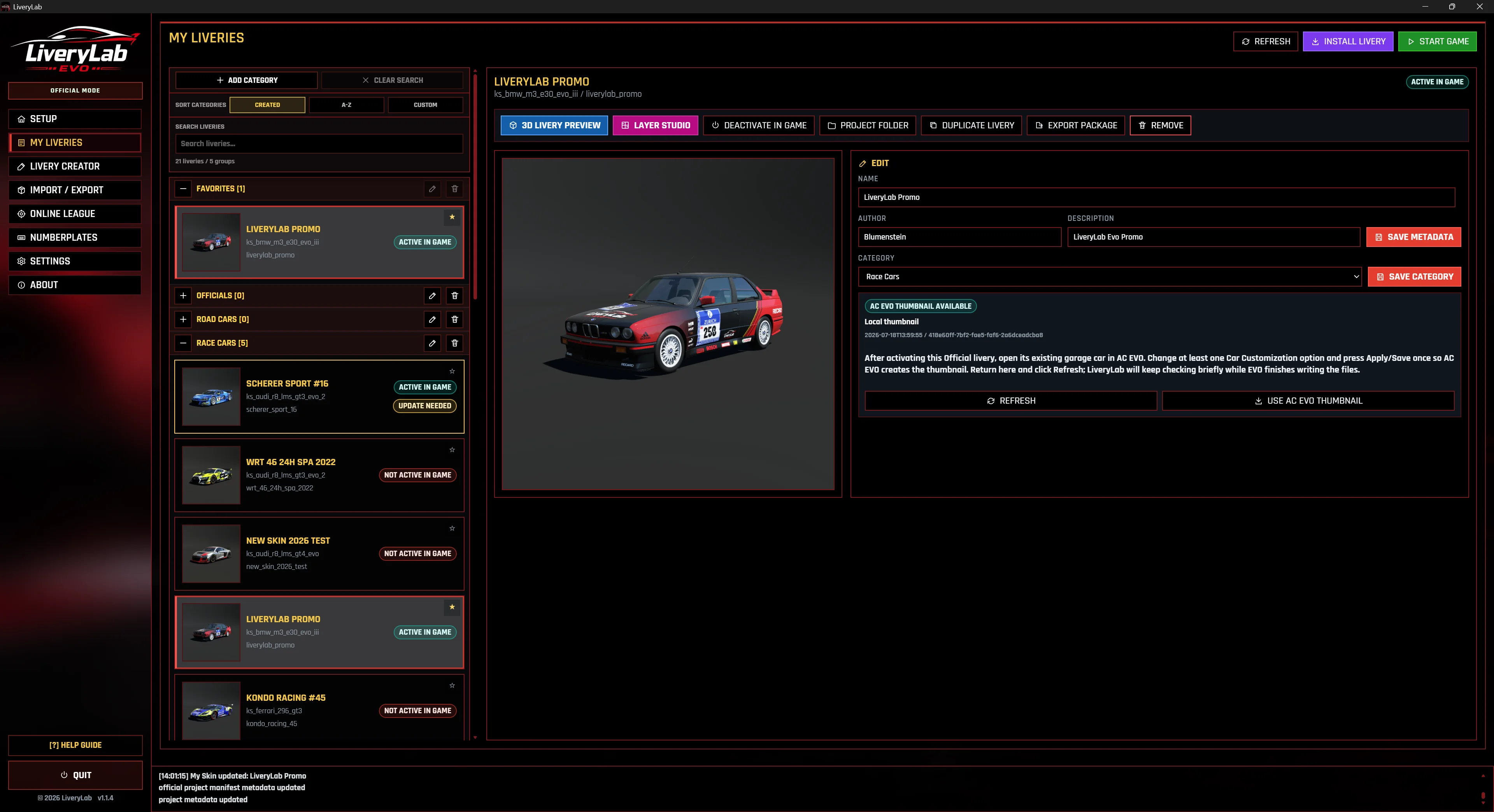Screen dimensions: 1494x812
Task: Export the livery package
Action: click(x=1076, y=125)
